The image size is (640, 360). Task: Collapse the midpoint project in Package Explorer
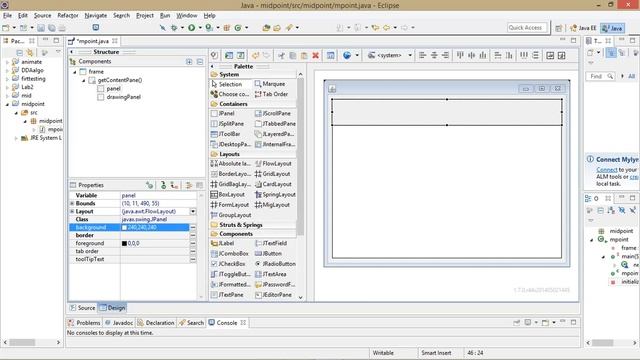pos(7,104)
